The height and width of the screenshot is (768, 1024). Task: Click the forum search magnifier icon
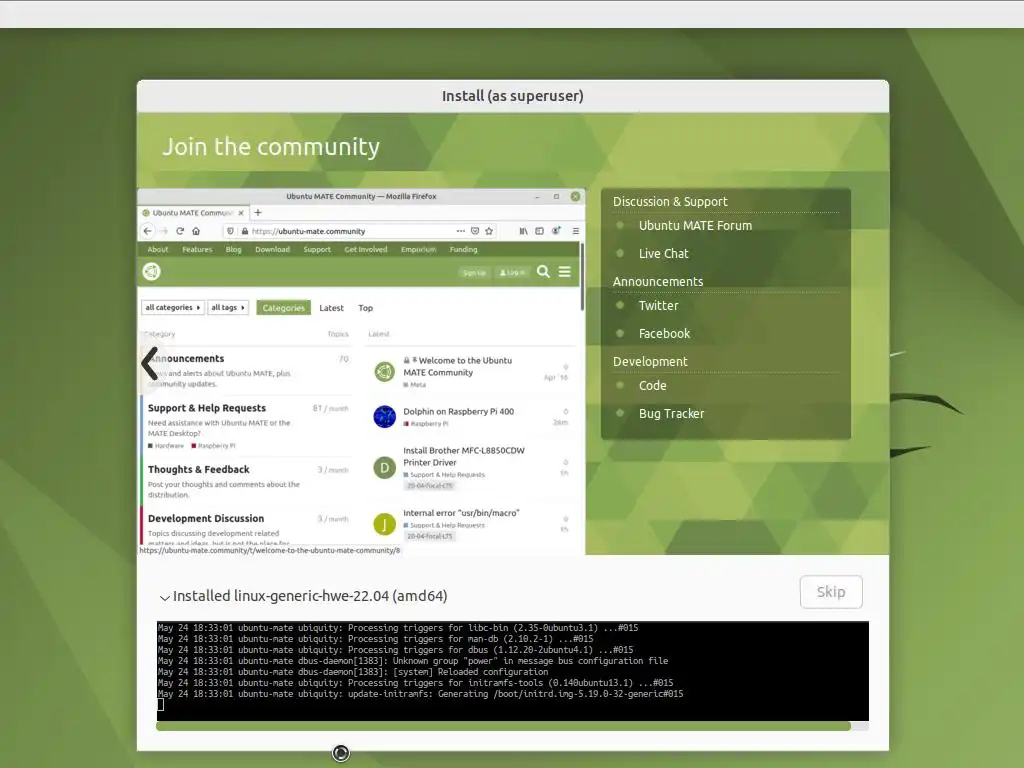click(x=543, y=272)
